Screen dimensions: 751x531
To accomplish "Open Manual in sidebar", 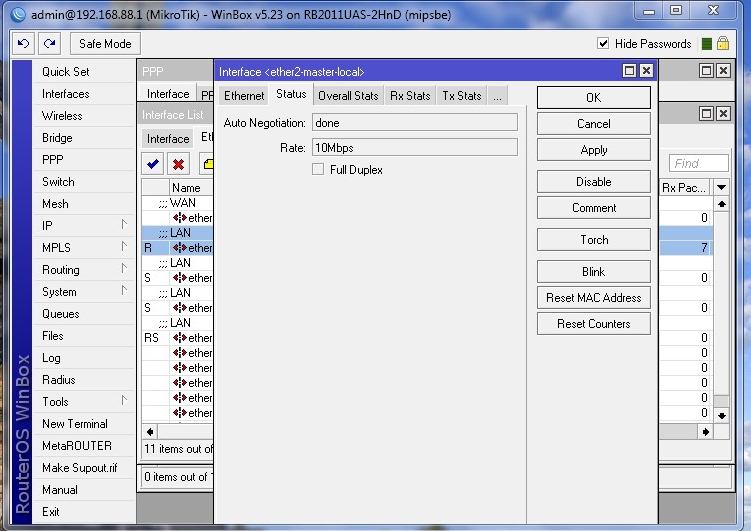I will tap(60, 490).
